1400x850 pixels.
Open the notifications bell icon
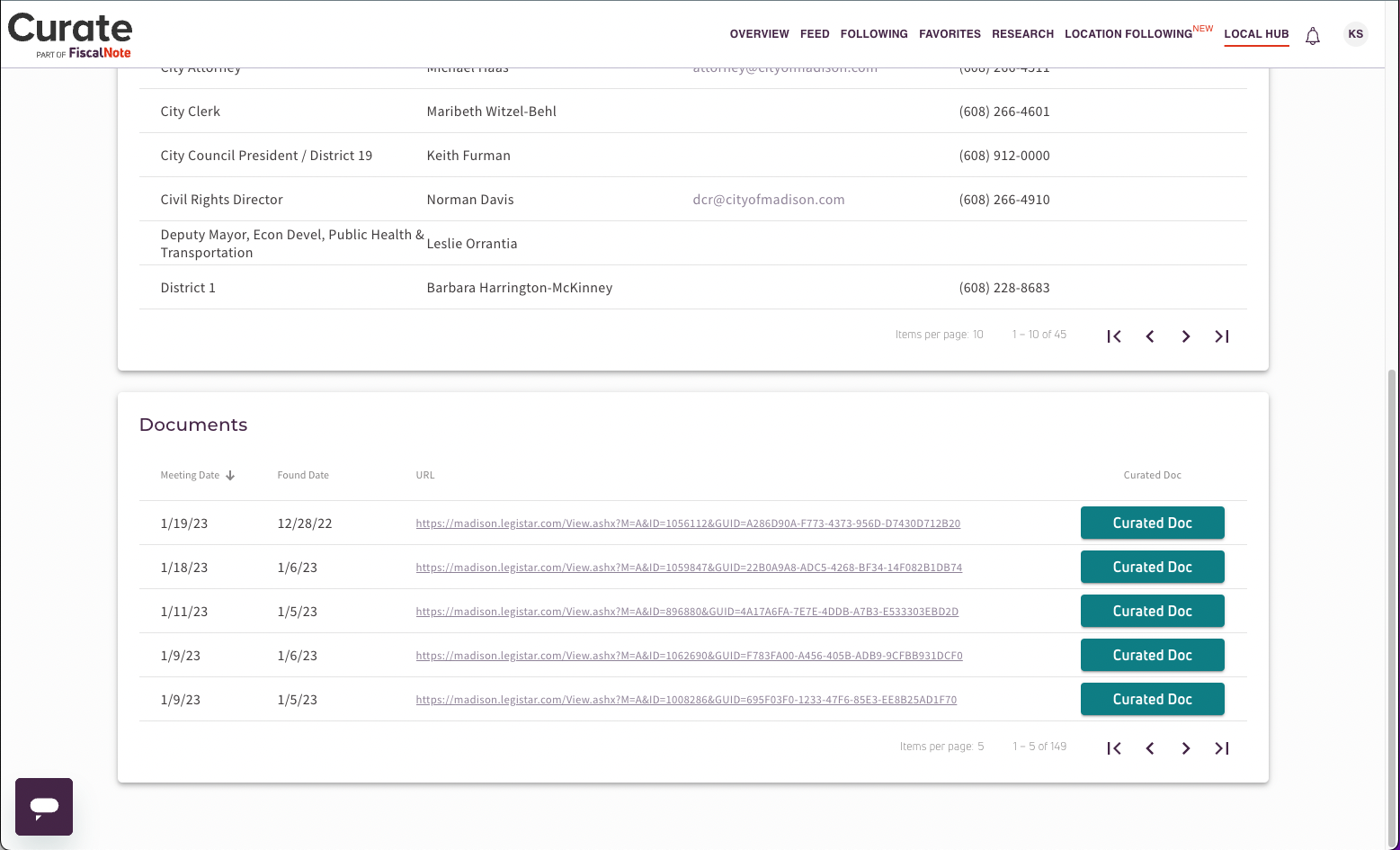click(1313, 36)
